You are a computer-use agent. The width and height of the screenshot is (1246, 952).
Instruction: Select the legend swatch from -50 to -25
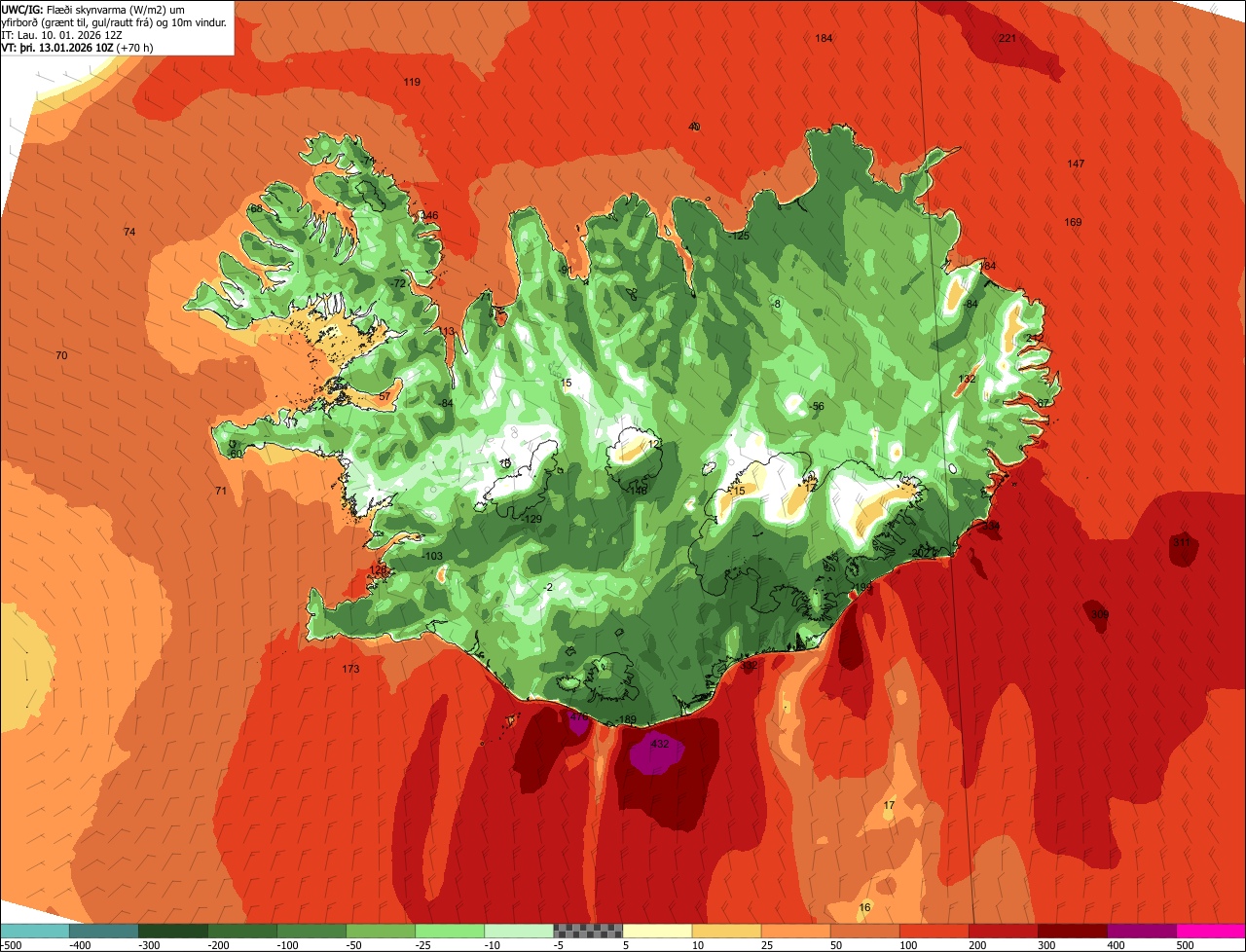click(x=380, y=930)
